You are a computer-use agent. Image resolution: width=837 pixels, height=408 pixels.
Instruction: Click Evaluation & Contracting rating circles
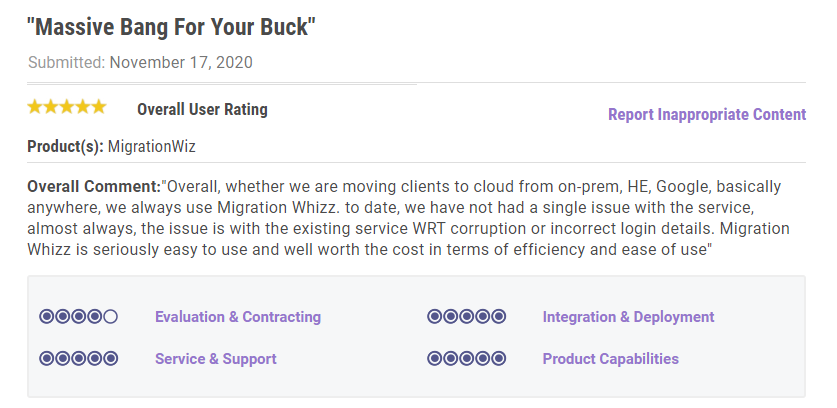78,317
